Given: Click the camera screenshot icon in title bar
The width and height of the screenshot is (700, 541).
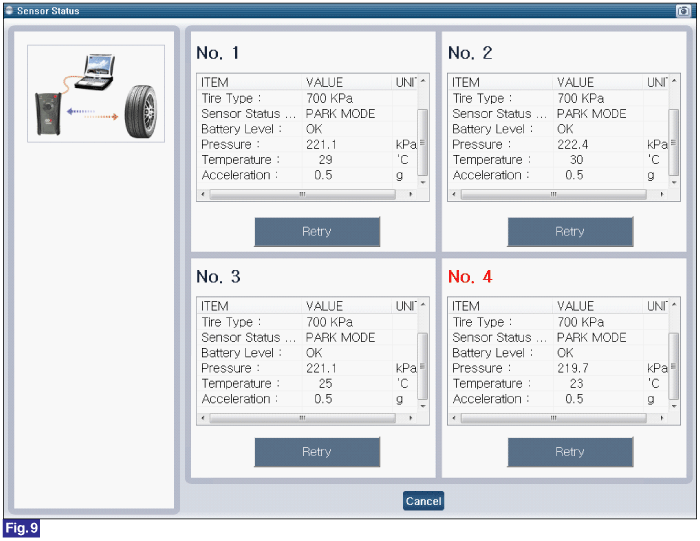Looking at the screenshot, I should [x=683, y=11].
